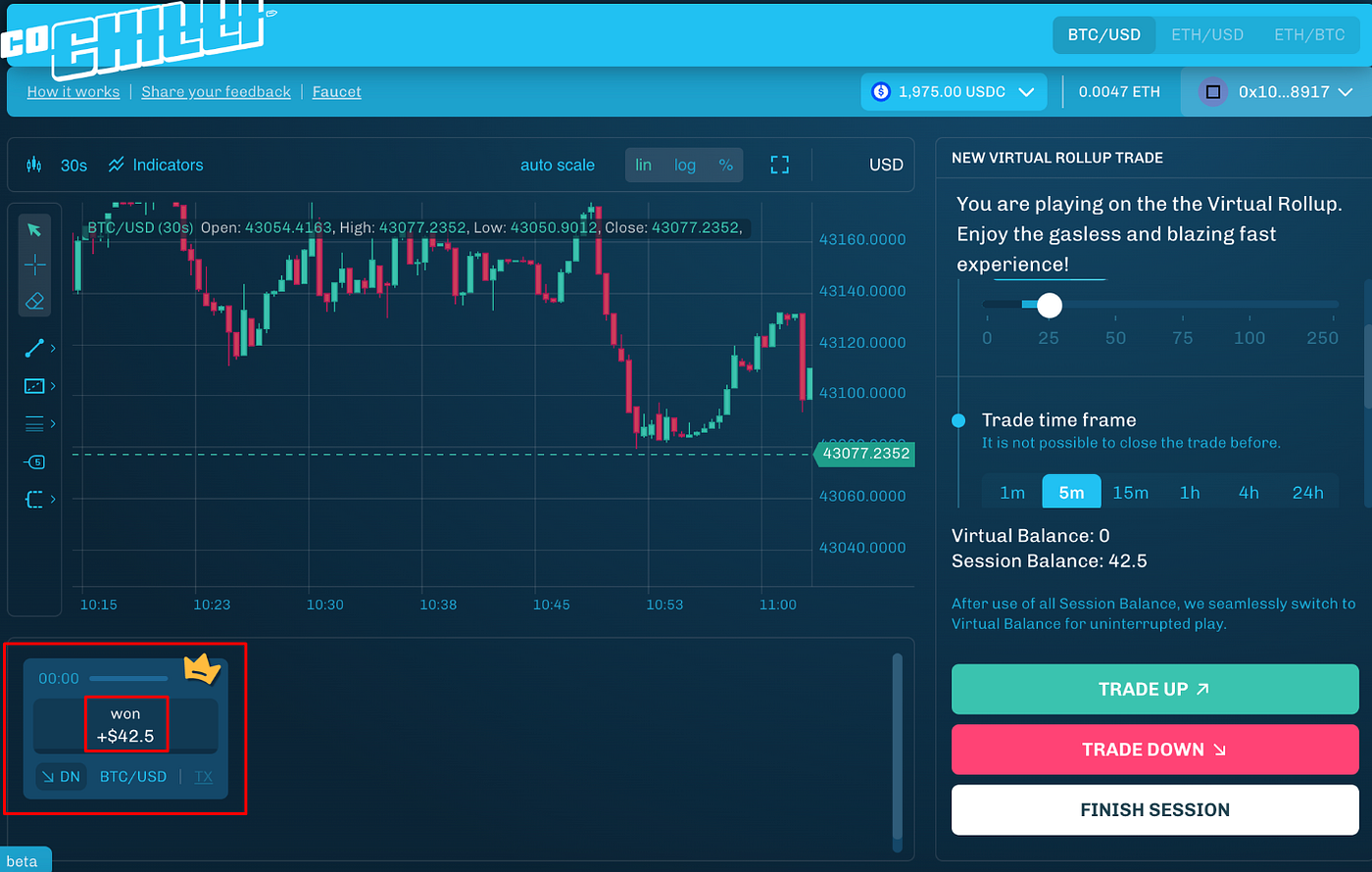Toggle percent scale mode
Screen dimensions: 1372x872
(x=725, y=165)
